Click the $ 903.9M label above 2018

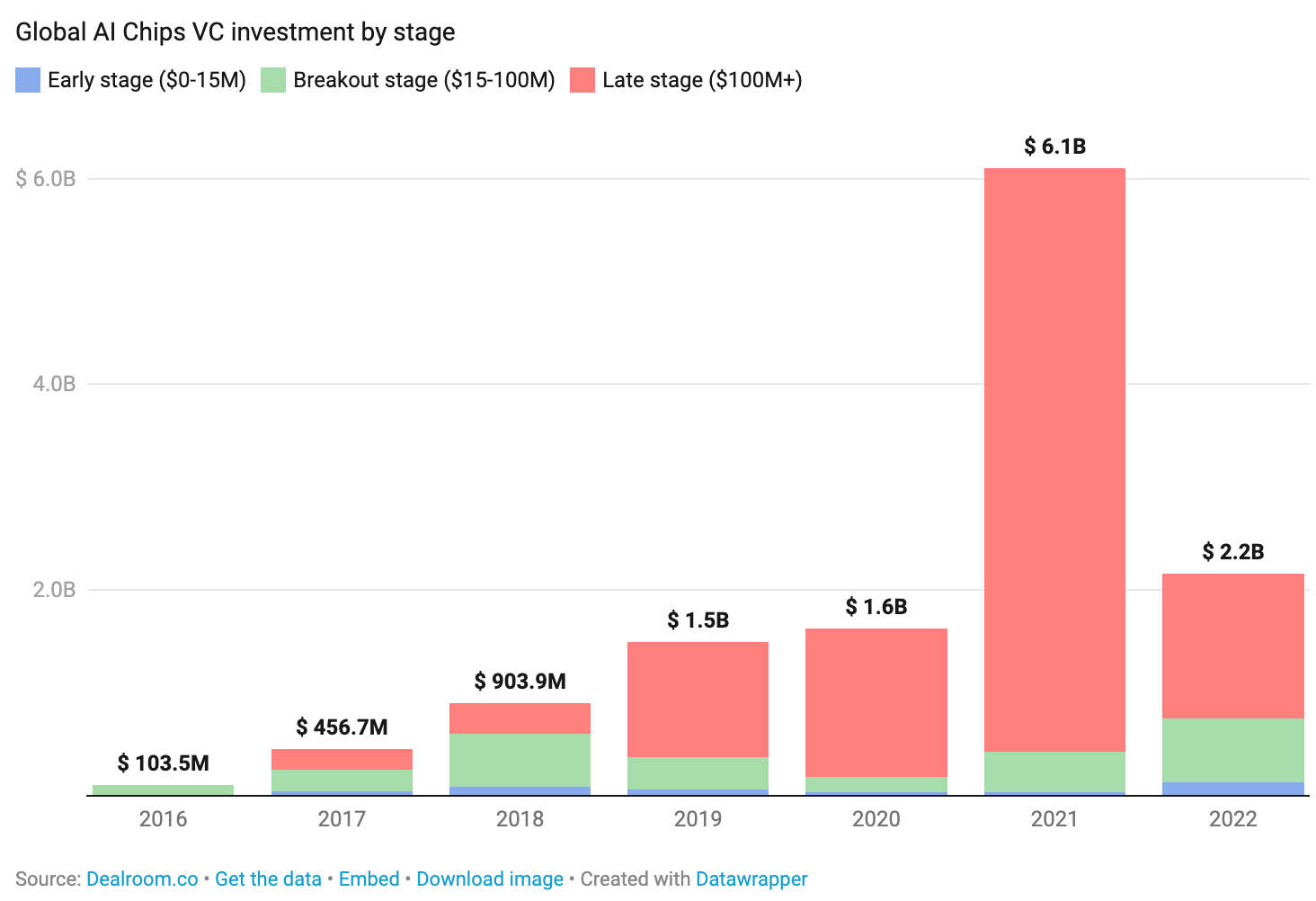click(x=520, y=682)
